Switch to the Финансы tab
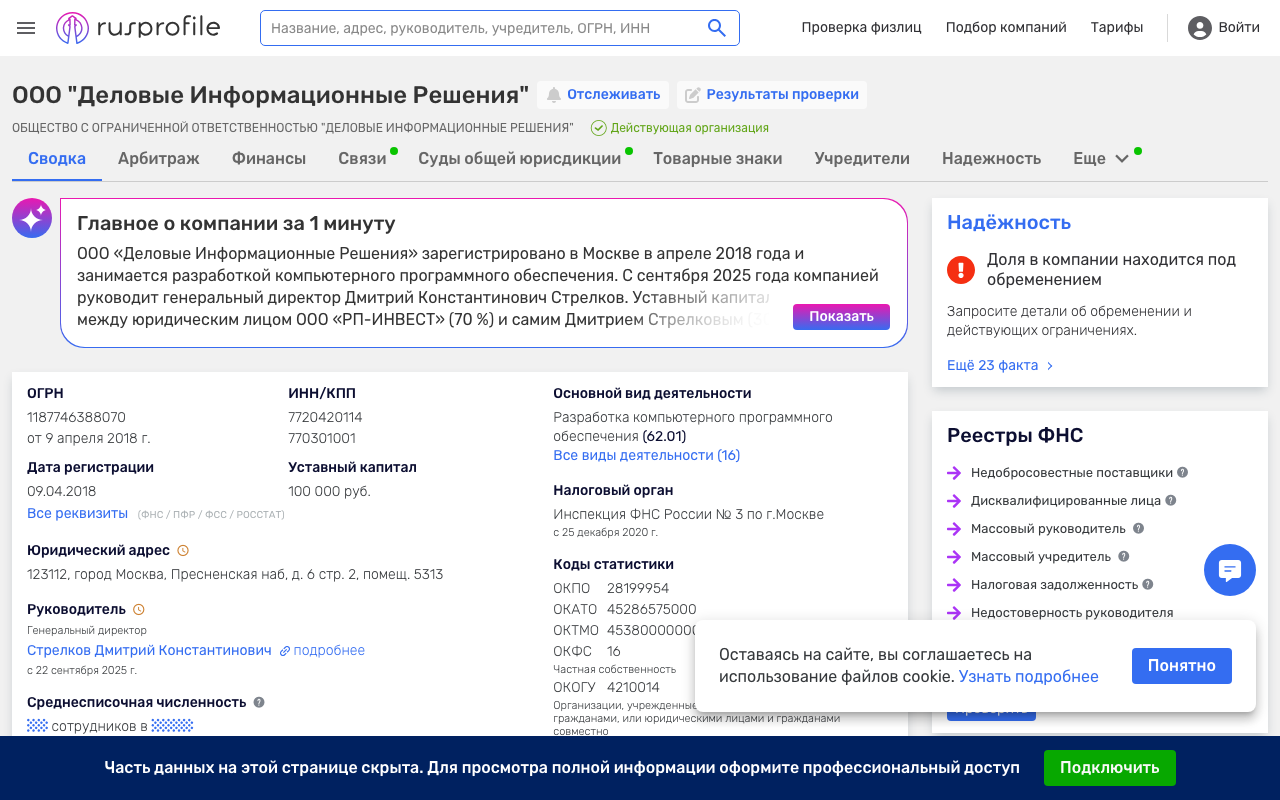Viewport: 1280px width, 800px height. (x=269, y=158)
